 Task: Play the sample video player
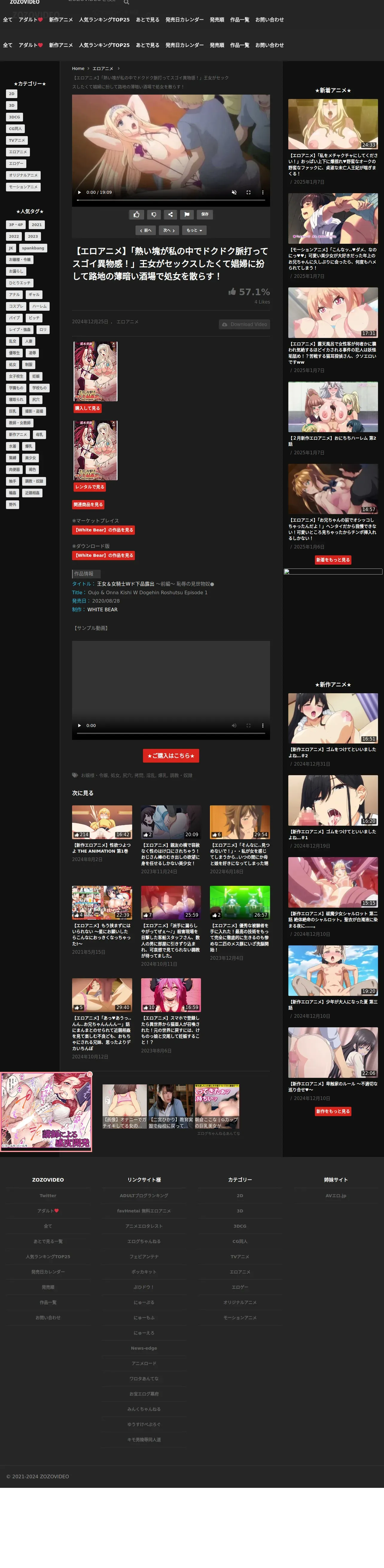(x=79, y=726)
